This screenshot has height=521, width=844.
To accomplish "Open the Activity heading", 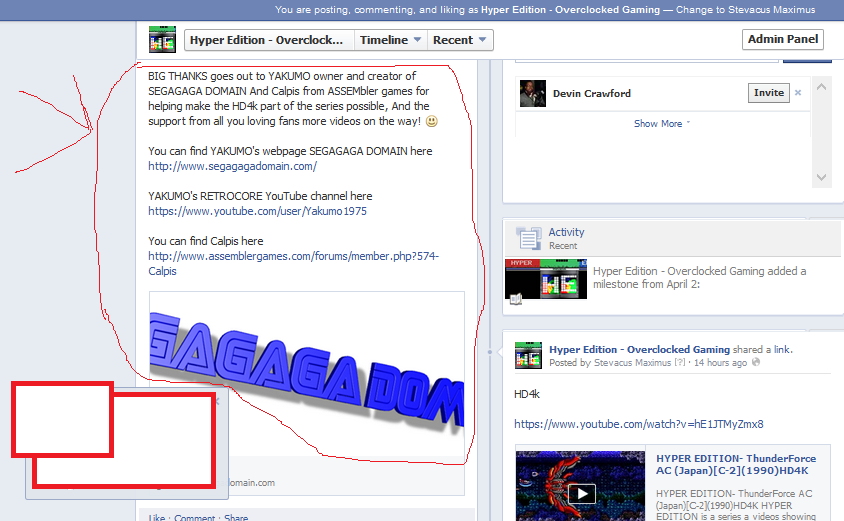I will coord(566,232).
